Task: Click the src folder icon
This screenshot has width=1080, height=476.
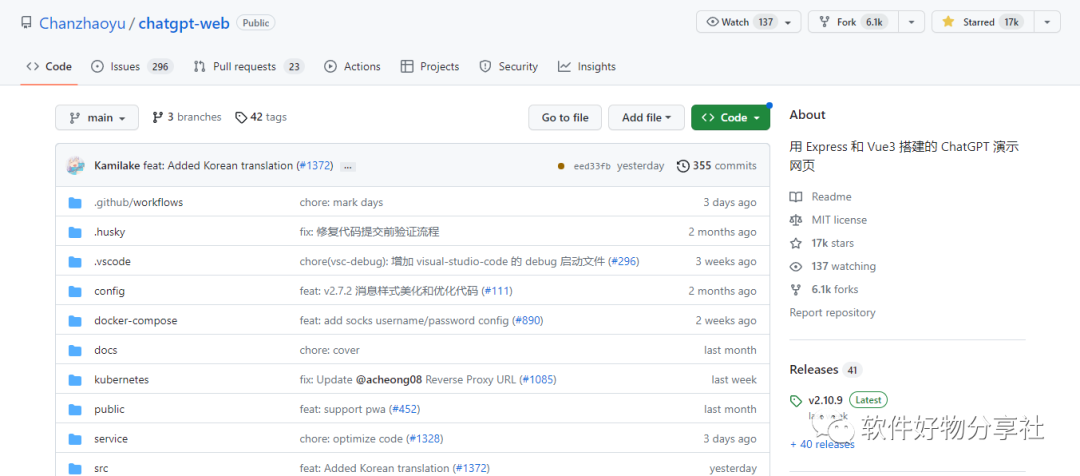Action: [75, 468]
